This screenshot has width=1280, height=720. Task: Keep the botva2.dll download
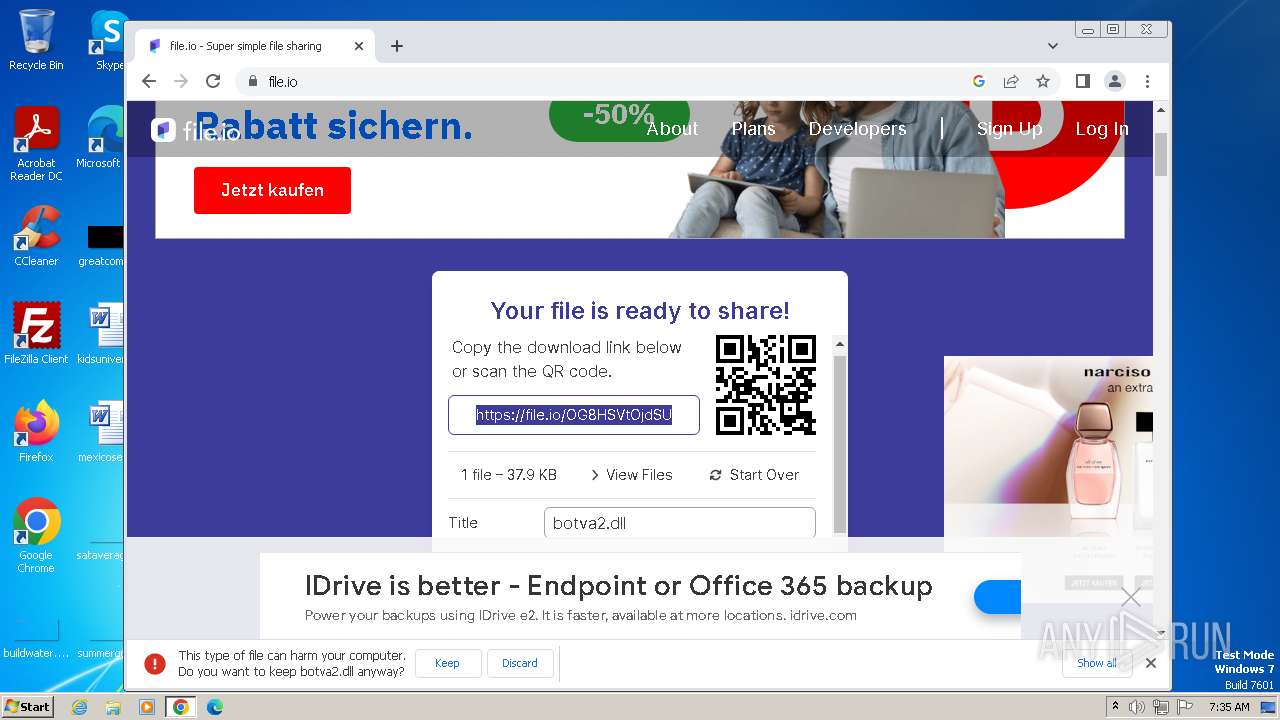point(447,663)
